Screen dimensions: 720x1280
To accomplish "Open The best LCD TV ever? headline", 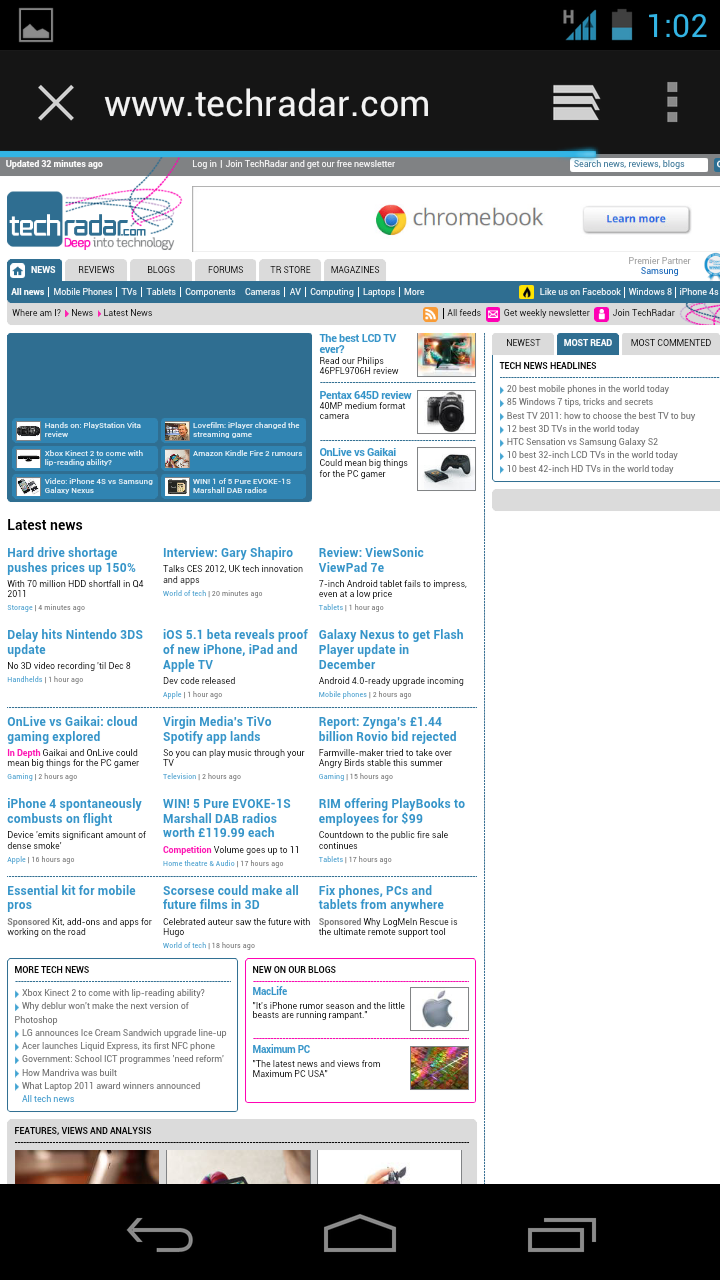I will (358, 344).
